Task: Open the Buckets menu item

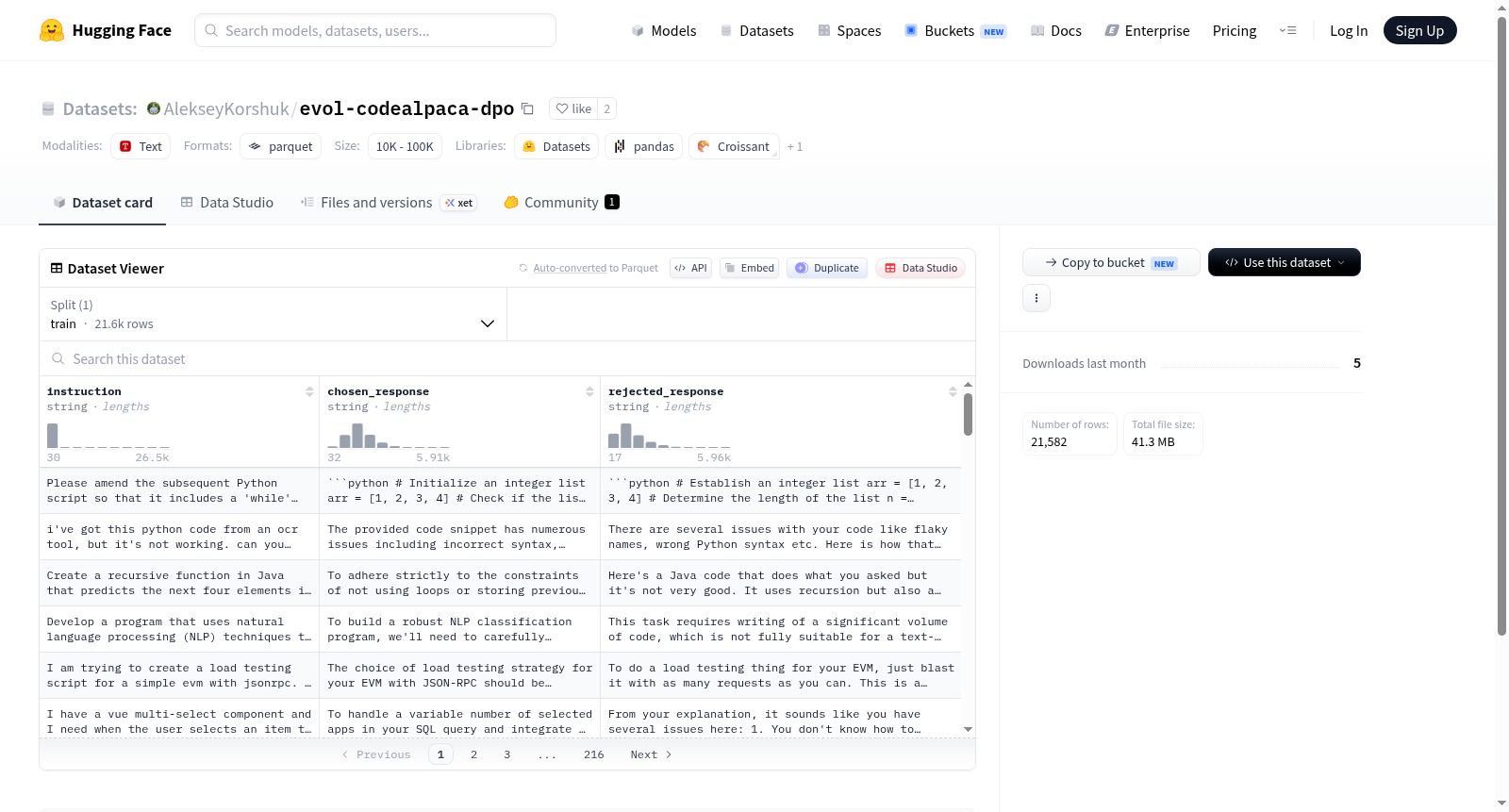Action: click(955, 30)
